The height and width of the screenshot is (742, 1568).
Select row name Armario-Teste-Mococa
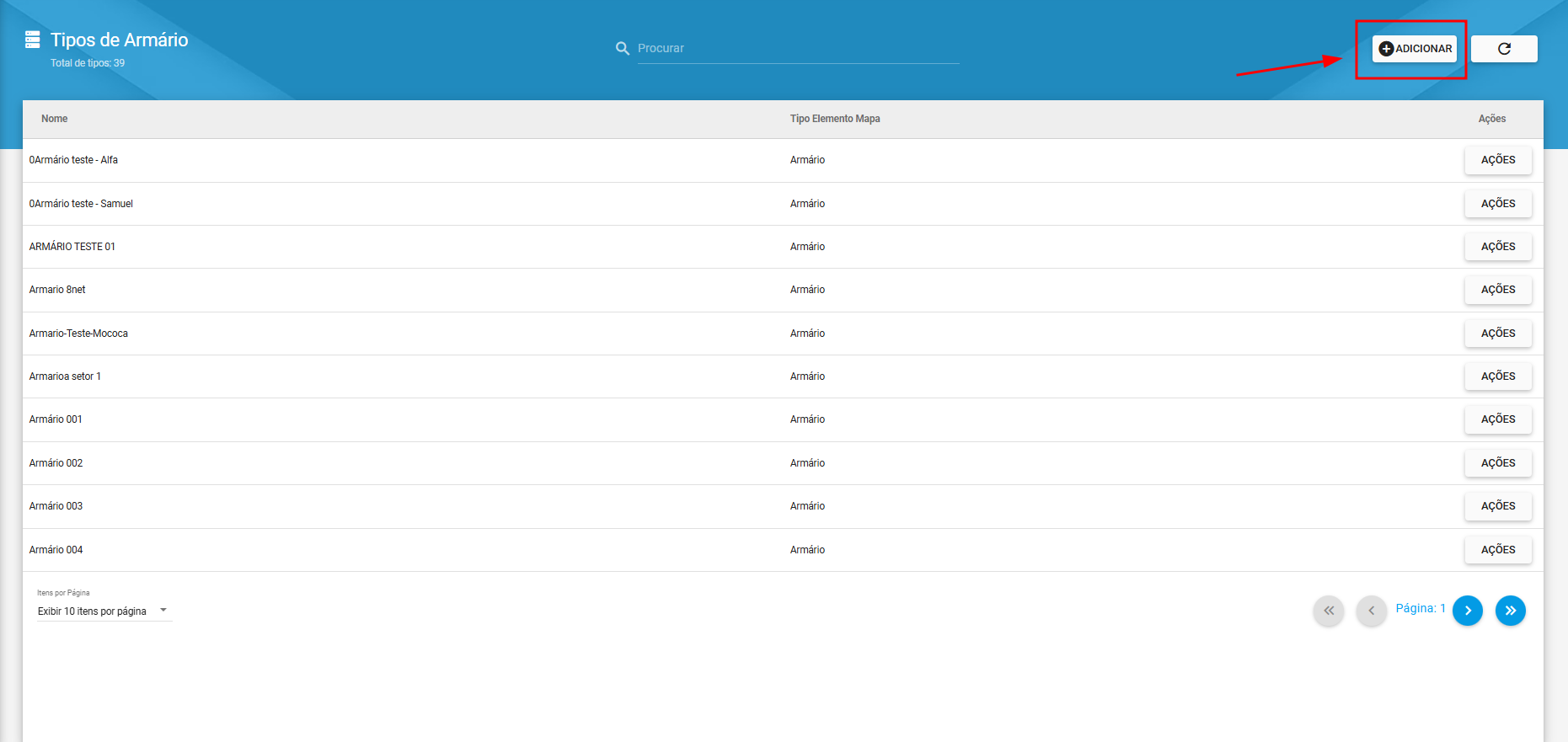78,334
